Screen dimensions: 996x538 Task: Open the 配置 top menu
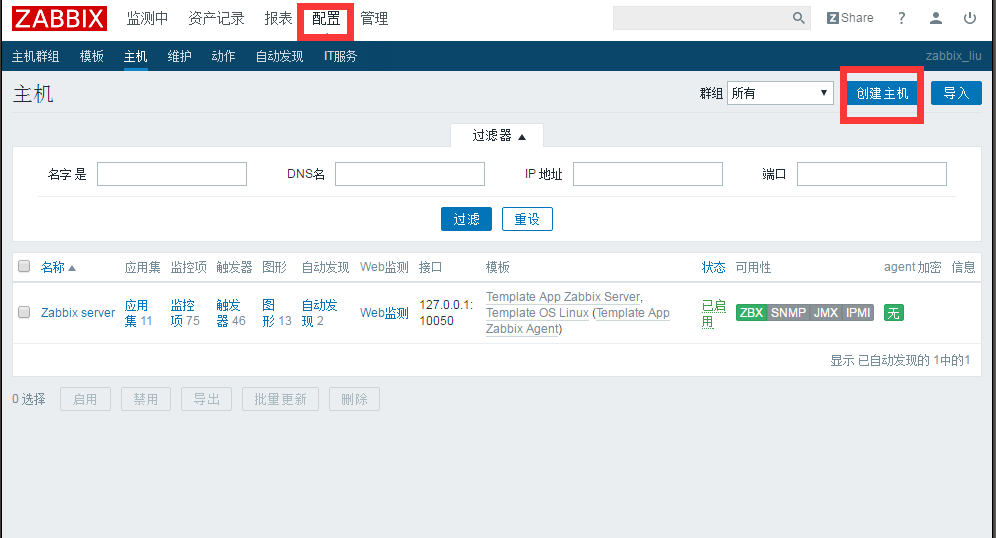tap(326, 18)
